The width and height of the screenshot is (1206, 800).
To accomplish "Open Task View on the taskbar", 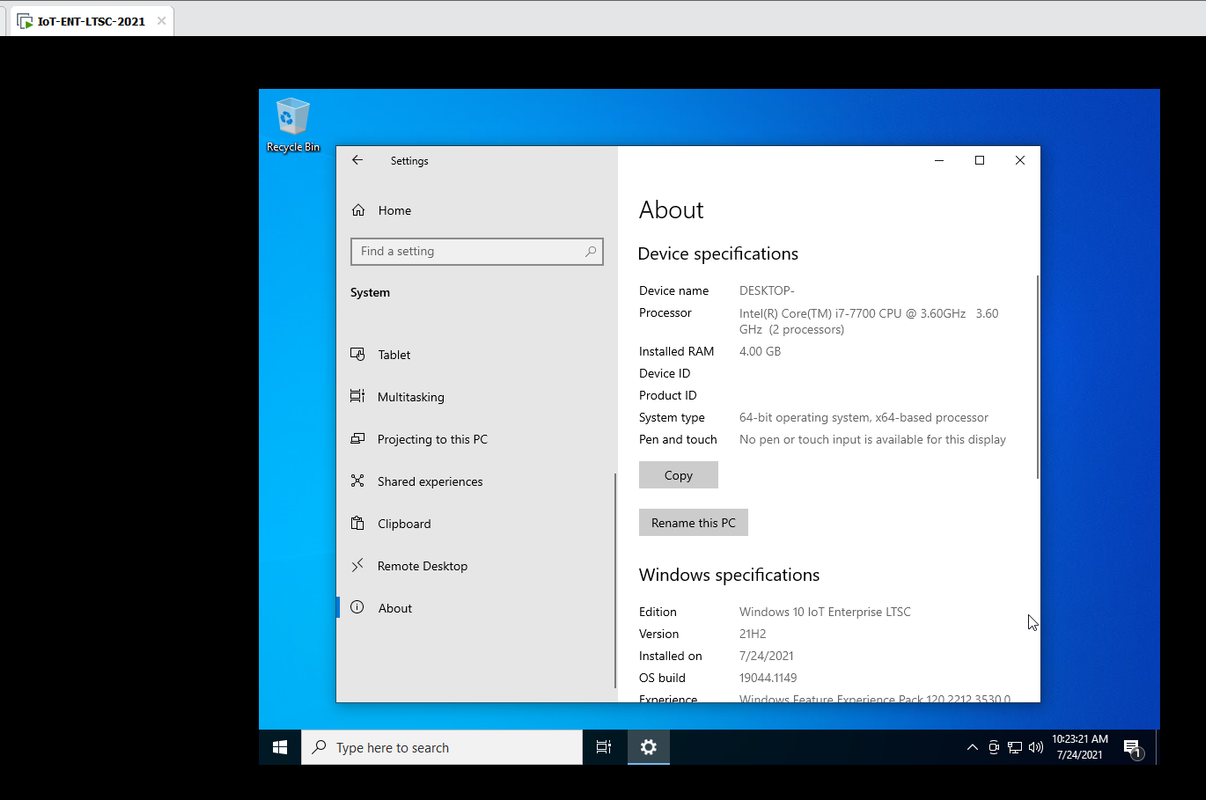I will [x=603, y=747].
